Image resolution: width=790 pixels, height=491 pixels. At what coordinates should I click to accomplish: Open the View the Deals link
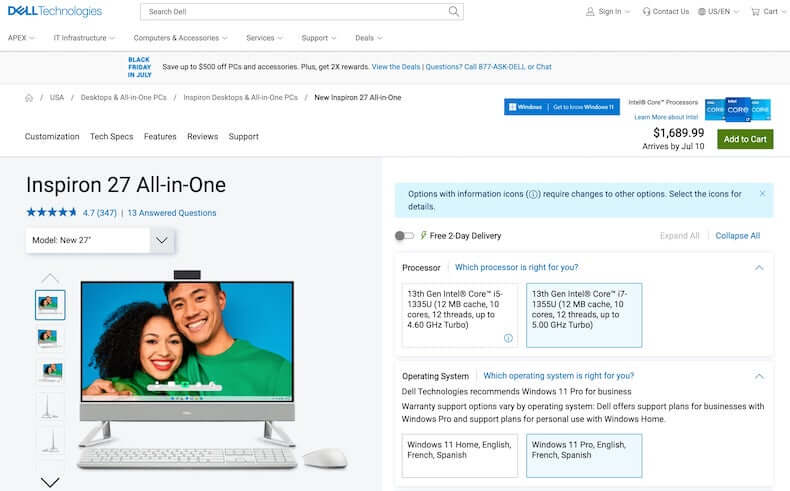[x=396, y=66]
